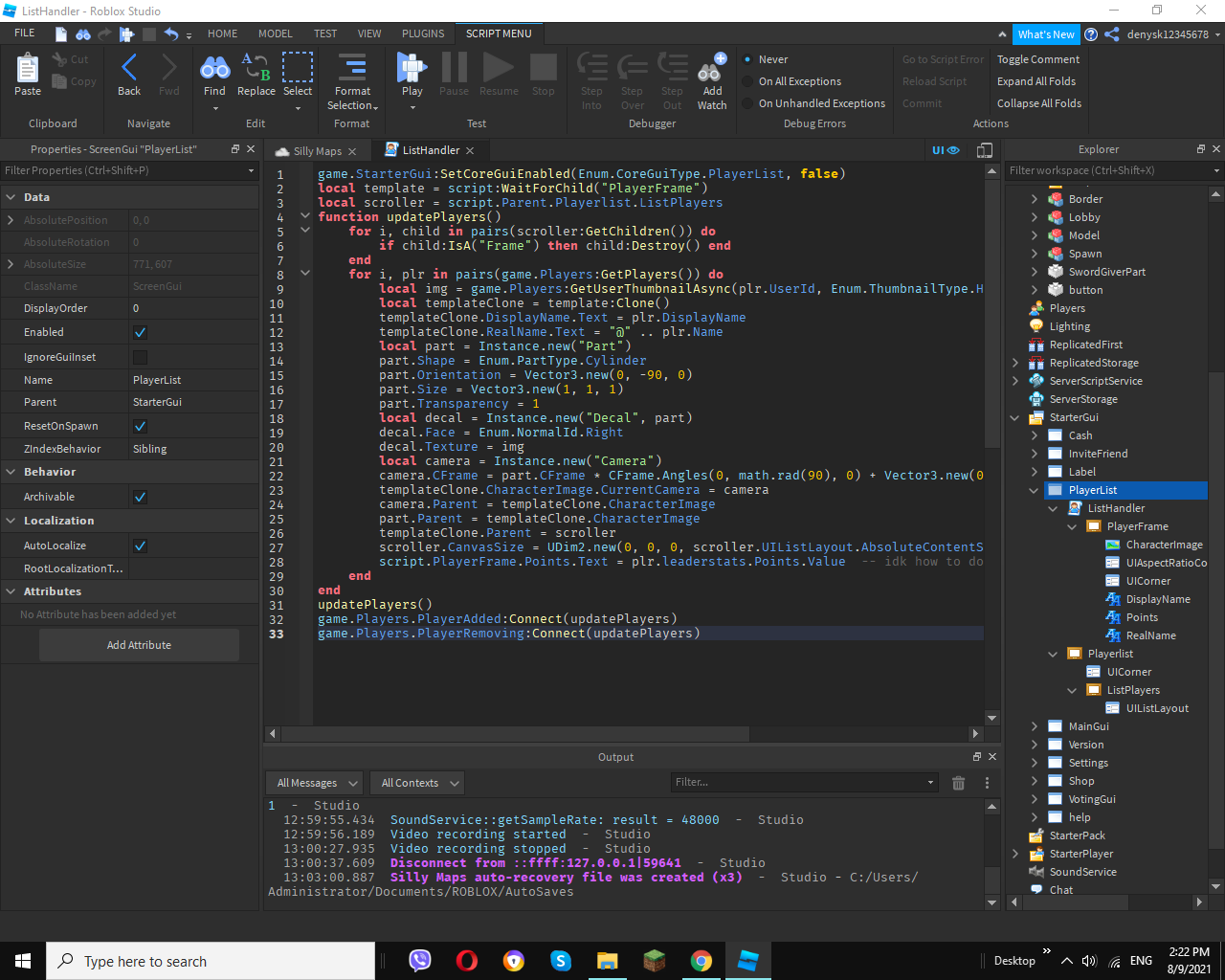
Task: Expand the ReplicatedStorage tree node
Action: point(1014,363)
